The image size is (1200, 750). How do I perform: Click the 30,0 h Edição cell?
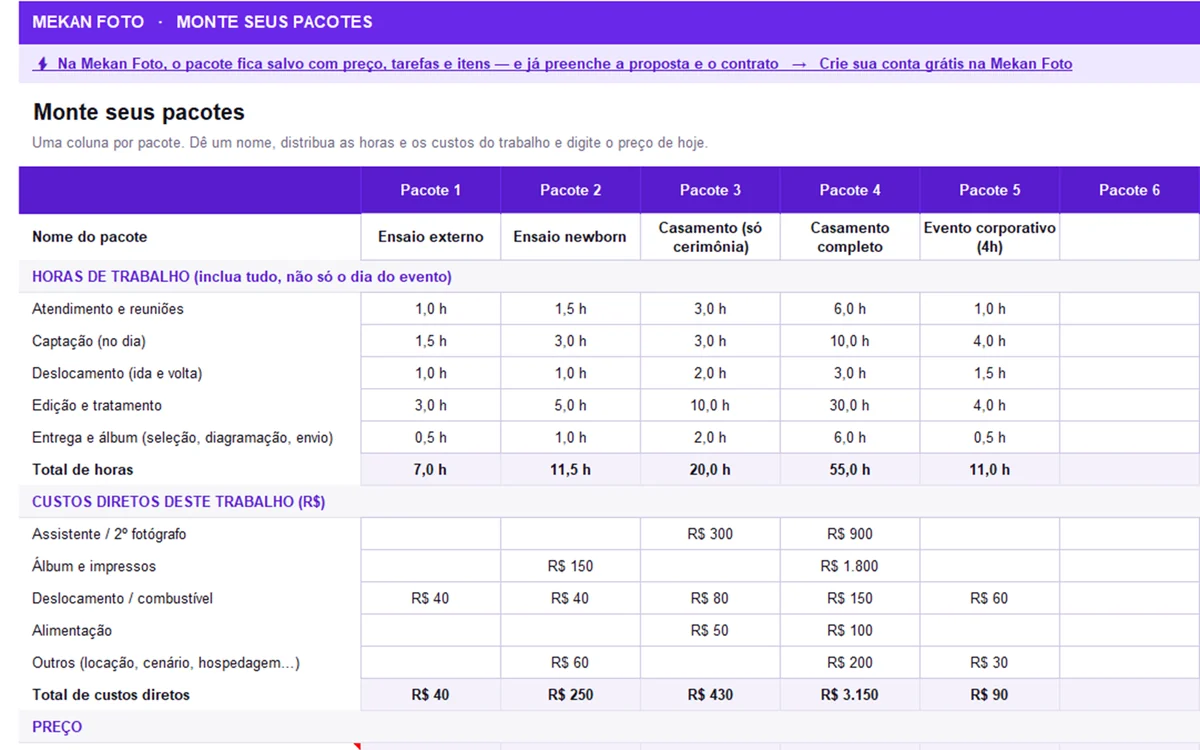pos(850,405)
